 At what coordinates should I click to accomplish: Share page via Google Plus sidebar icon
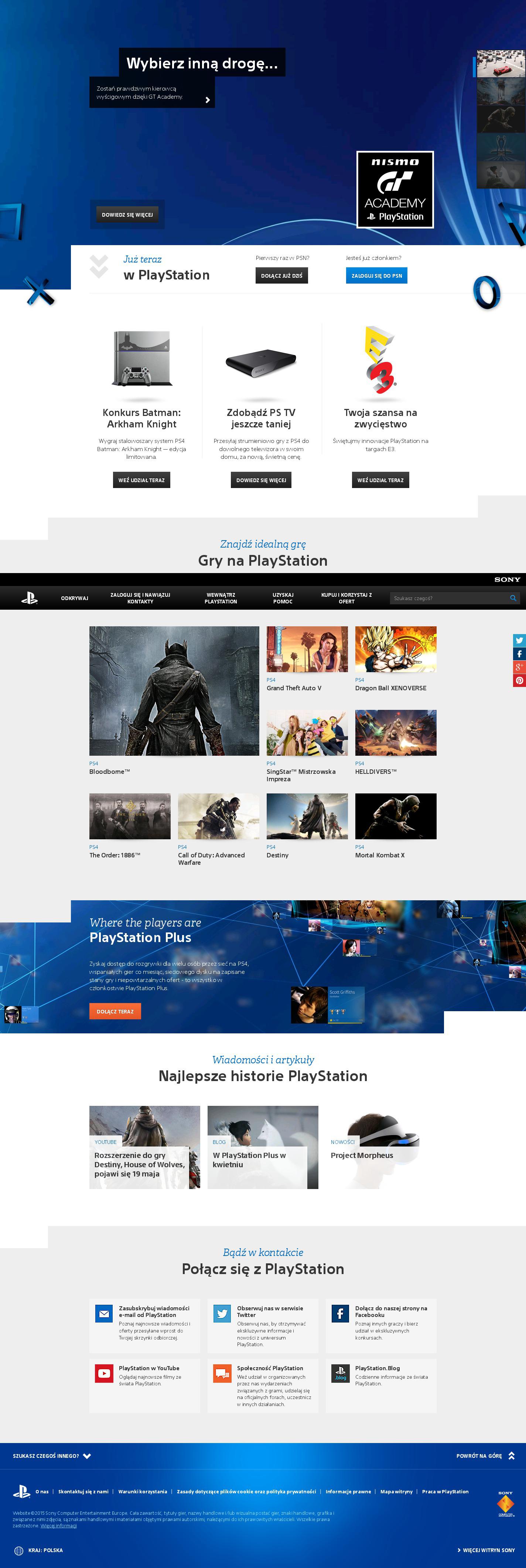pyautogui.click(x=519, y=667)
